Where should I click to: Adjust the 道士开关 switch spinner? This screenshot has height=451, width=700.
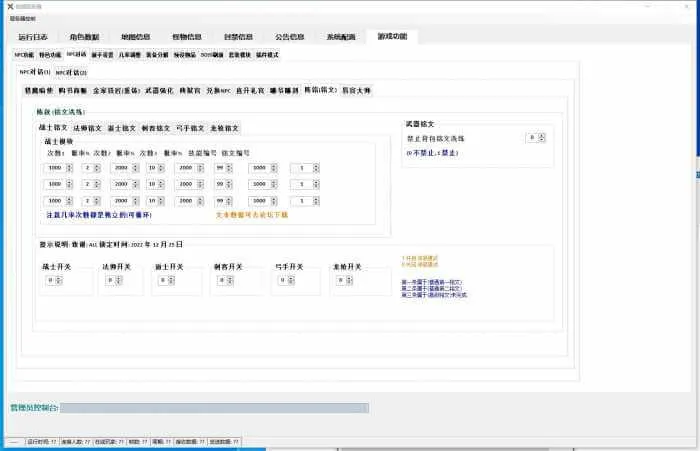[x=167, y=280]
